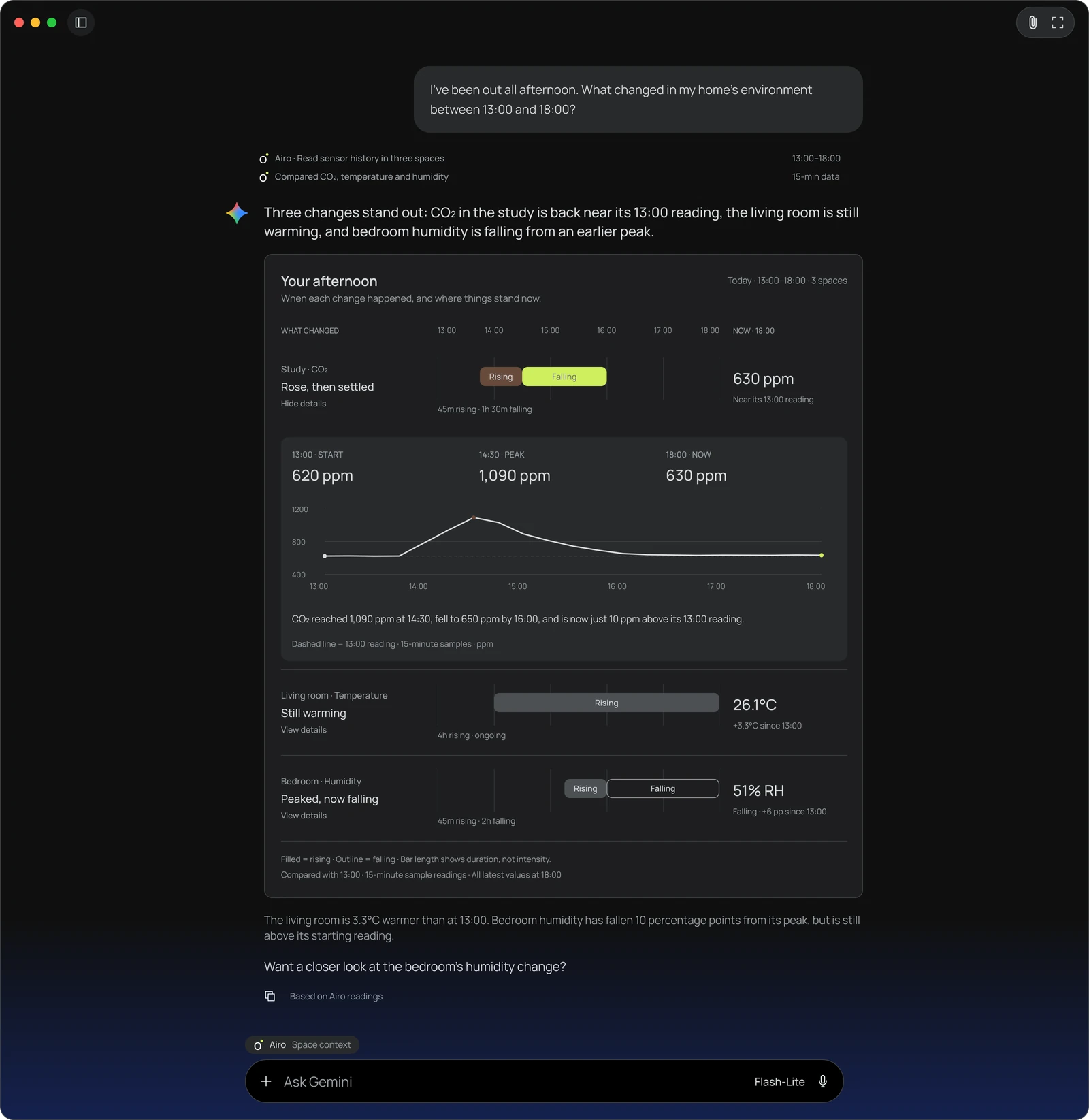Screen dimensions: 1089x1120
Task: Click Peaked, now falling label
Action: tap(329, 799)
